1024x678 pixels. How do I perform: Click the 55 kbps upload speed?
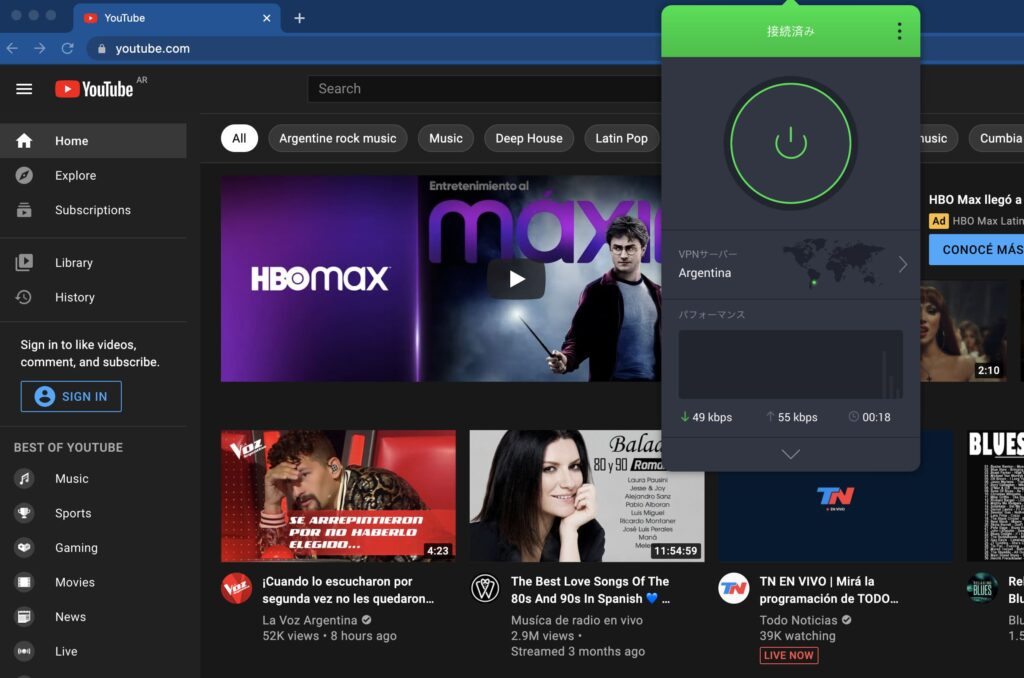pos(792,417)
